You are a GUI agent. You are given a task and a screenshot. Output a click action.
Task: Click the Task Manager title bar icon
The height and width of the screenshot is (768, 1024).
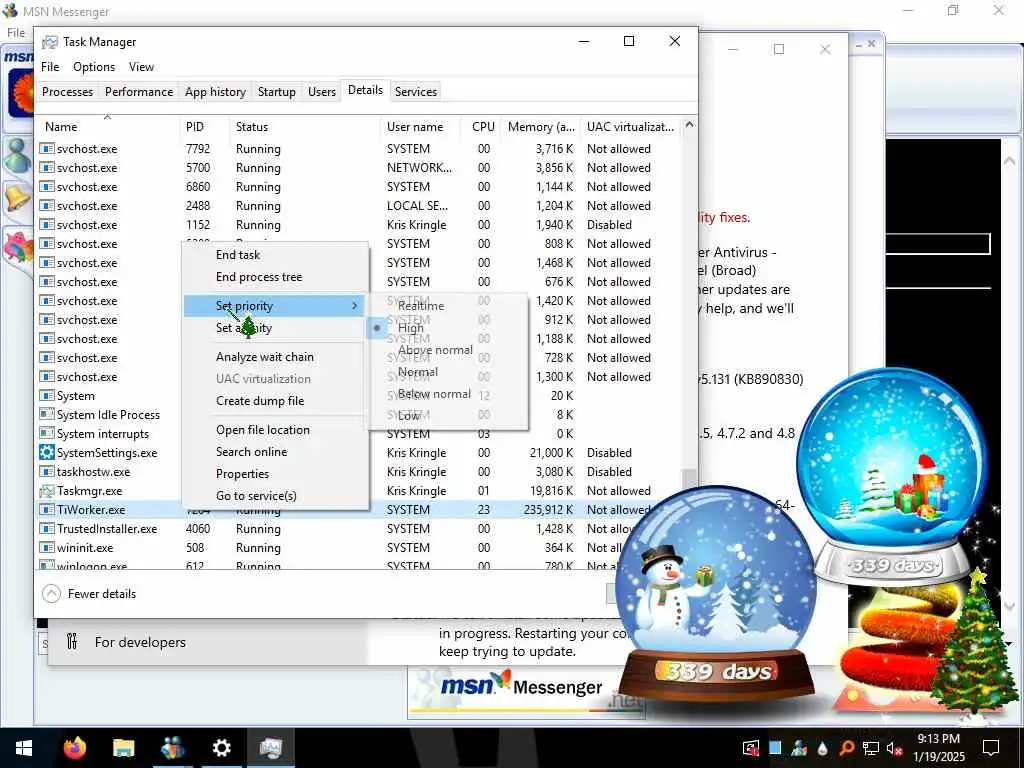50,42
